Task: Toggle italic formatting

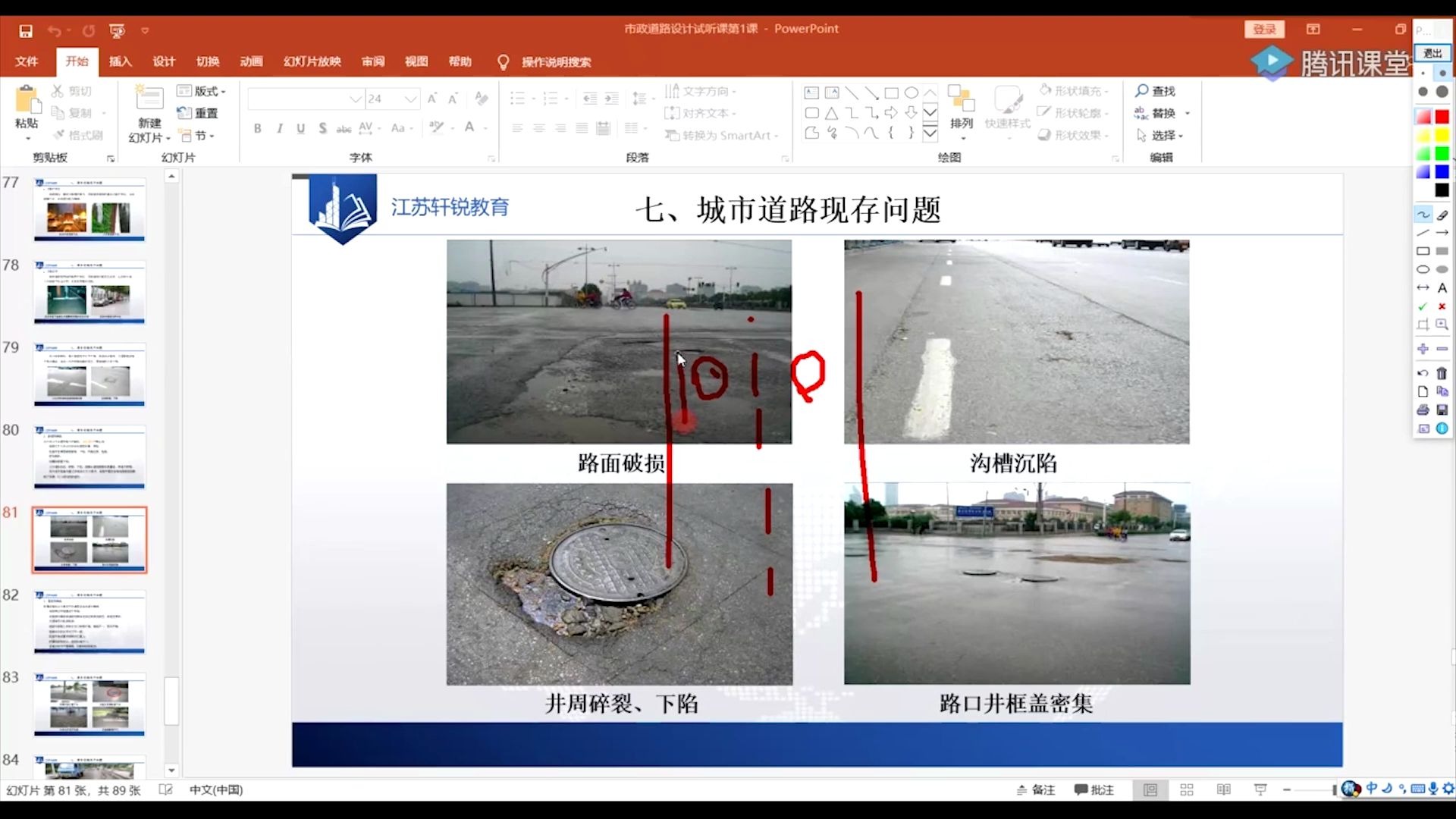Action: click(278, 128)
